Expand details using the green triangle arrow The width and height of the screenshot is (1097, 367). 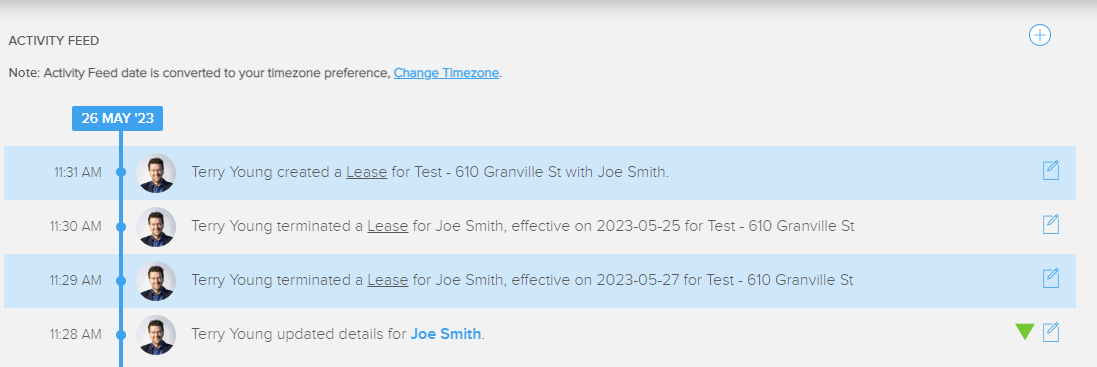(x=1025, y=332)
